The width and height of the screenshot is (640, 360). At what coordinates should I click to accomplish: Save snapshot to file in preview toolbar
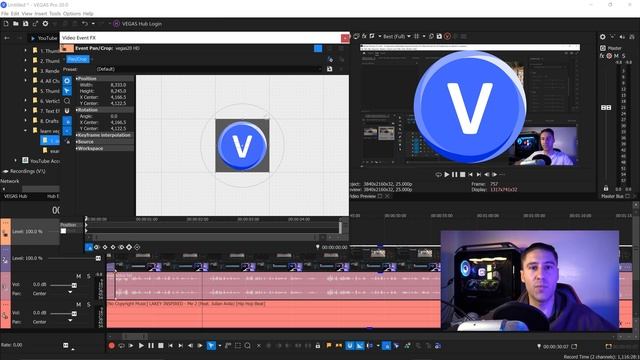439,36
